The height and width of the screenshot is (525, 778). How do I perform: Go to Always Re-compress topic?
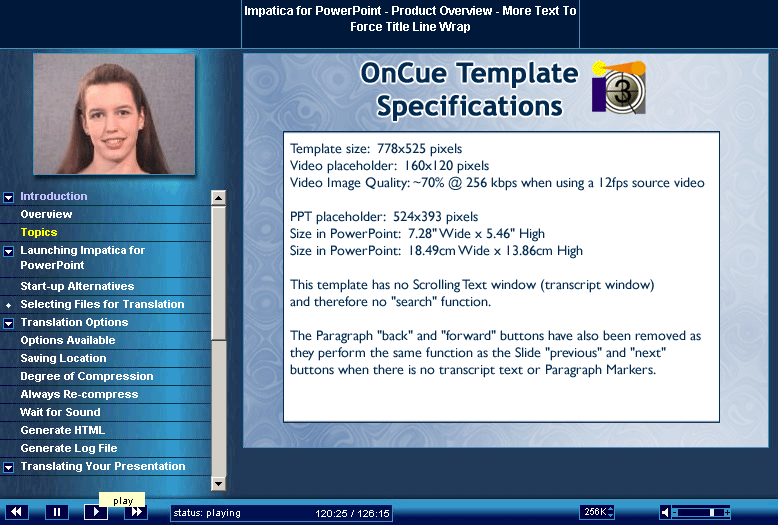click(79, 394)
